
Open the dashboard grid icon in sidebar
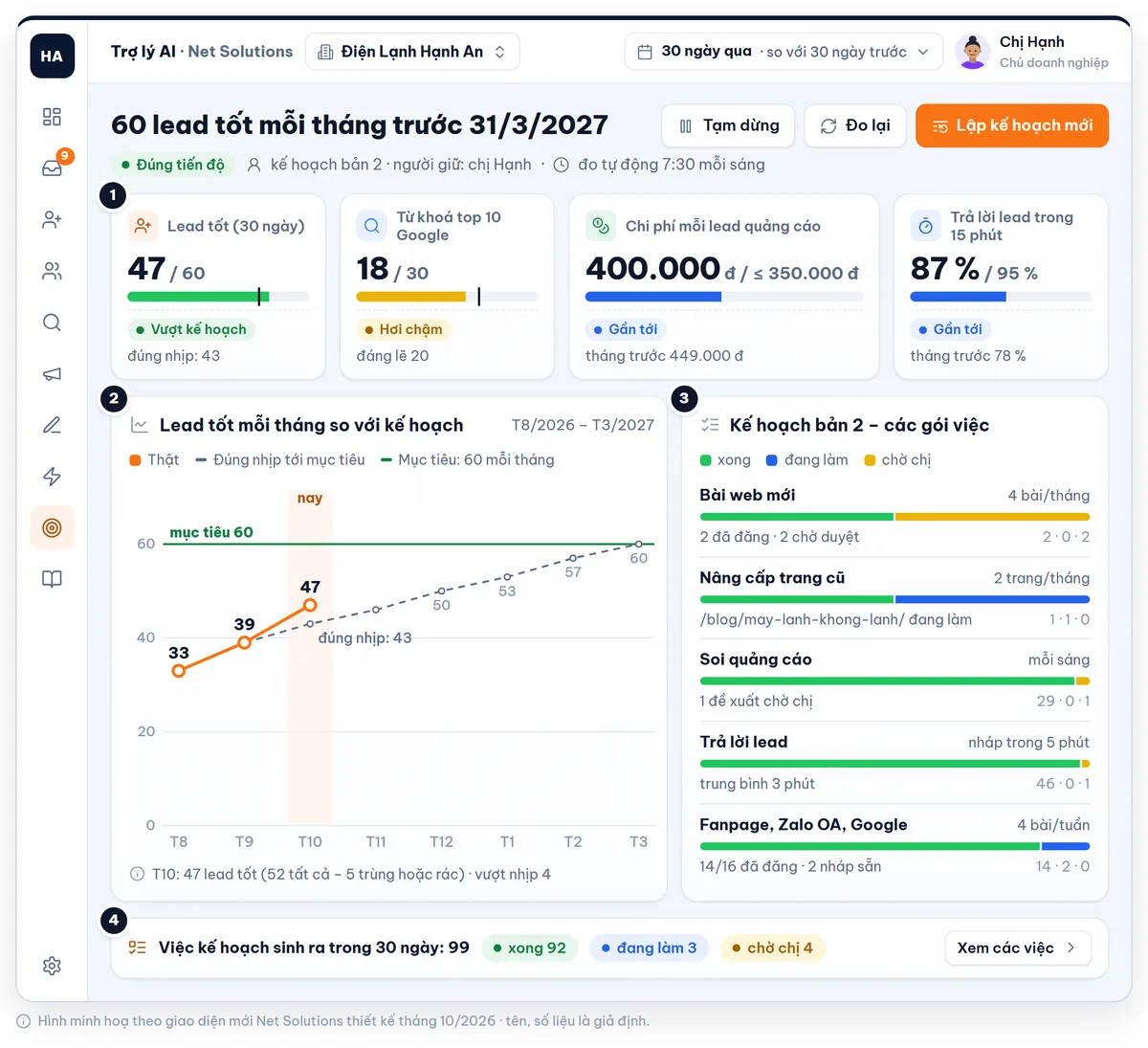52,117
